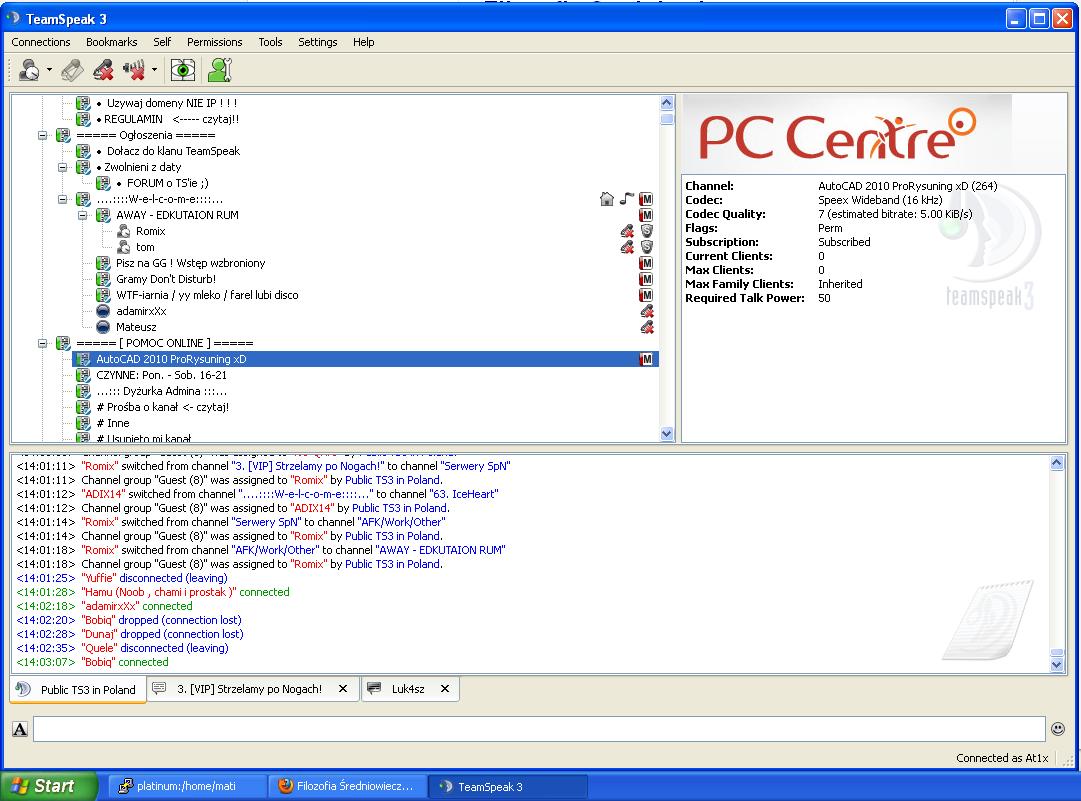Collapse the ===== Ogłoszenia ===== channel group
Screen dimensions: 1081x801
coord(43,135)
